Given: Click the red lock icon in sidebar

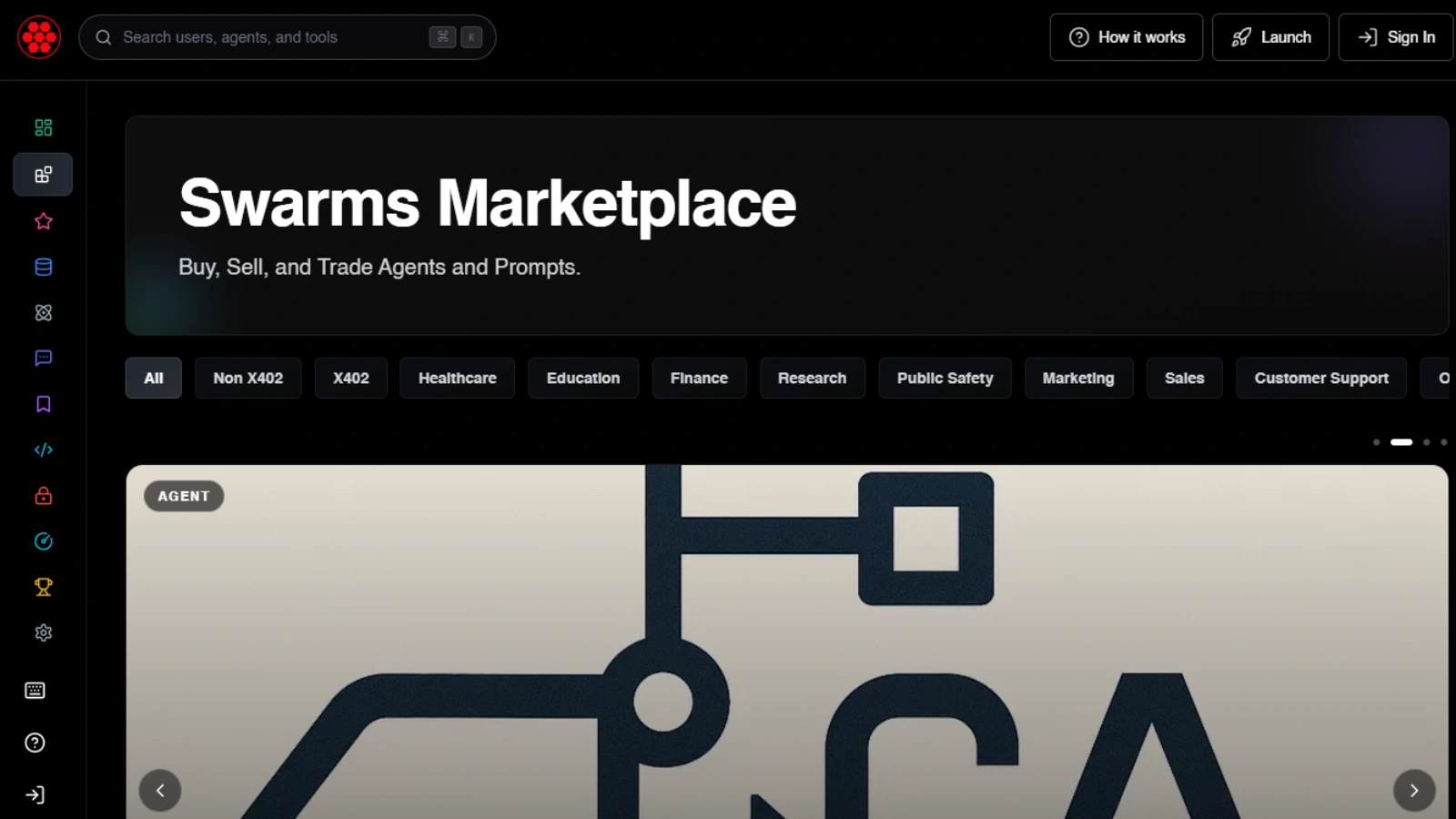Looking at the screenshot, I should (x=43, y=496).
